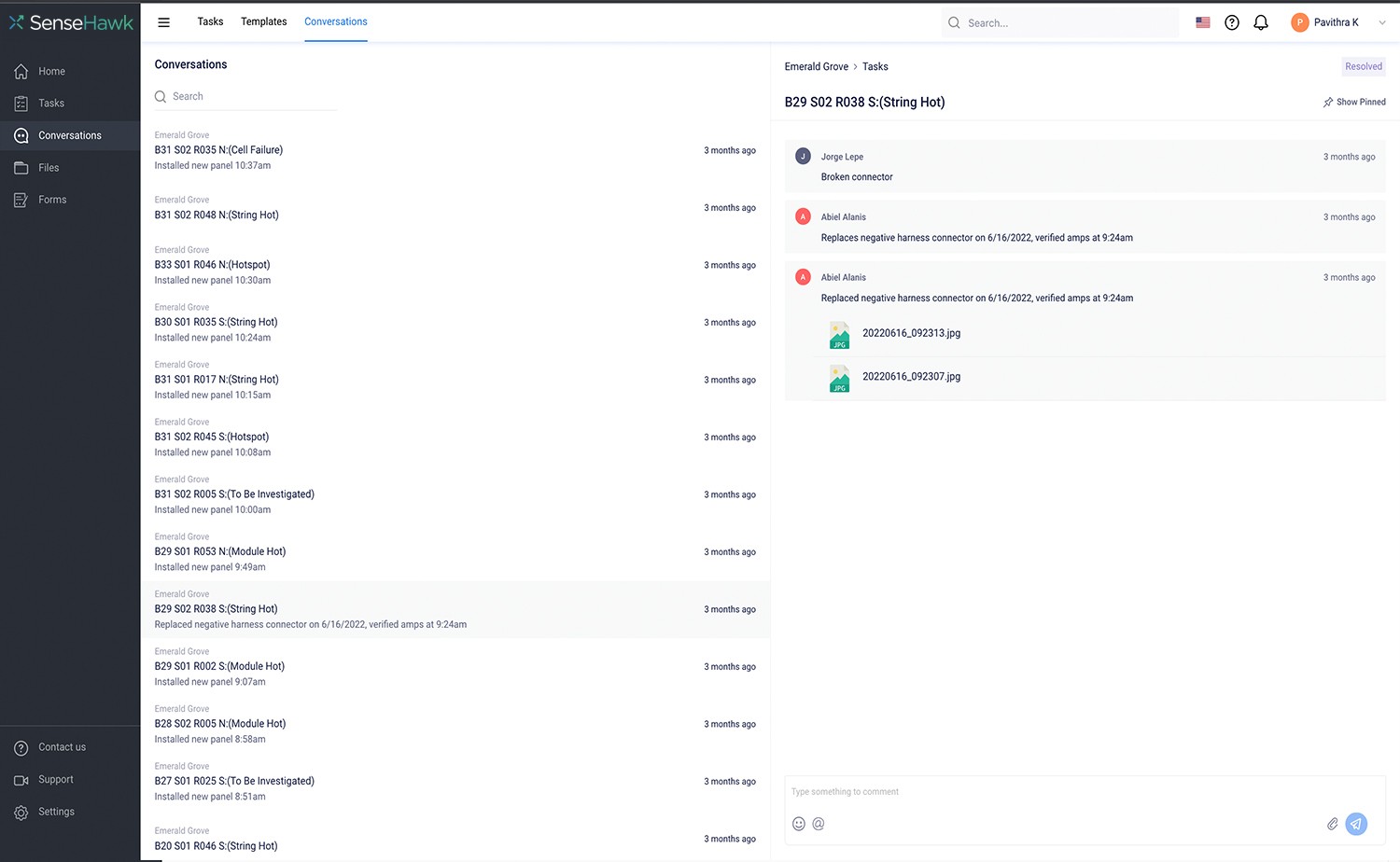Viewport: 1400px width, 862px height.
Task: Click the search magnifier in Conversations panel
Action: (x=161, y=97)
